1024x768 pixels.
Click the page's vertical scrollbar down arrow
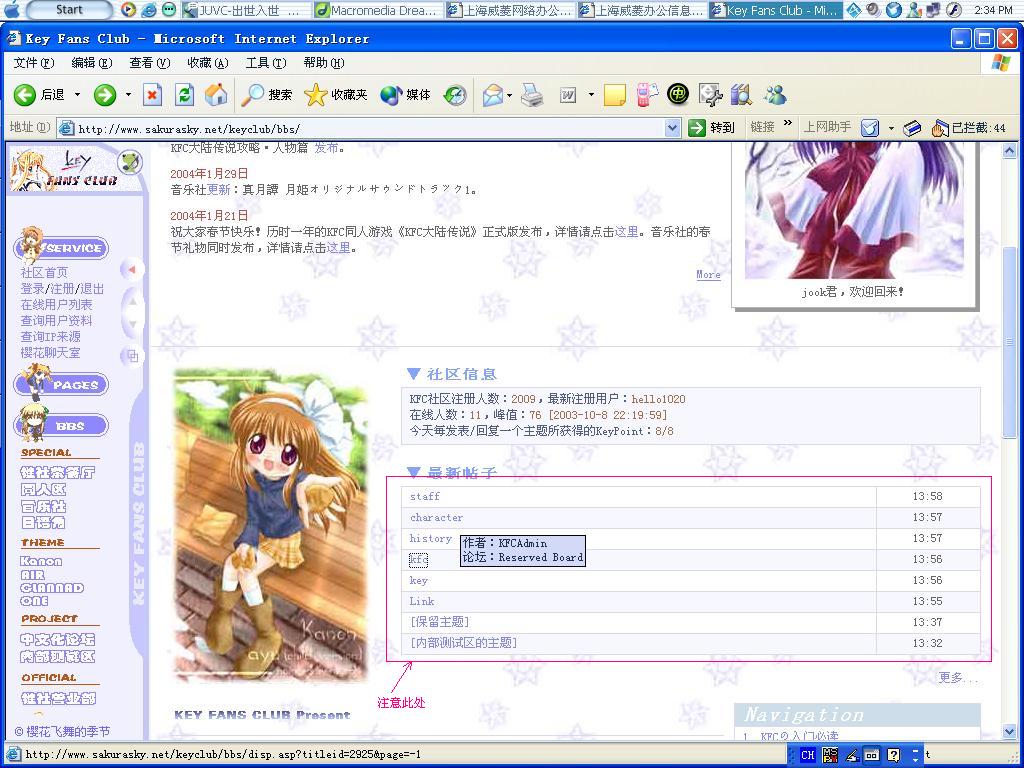(x=1010, y=732)
